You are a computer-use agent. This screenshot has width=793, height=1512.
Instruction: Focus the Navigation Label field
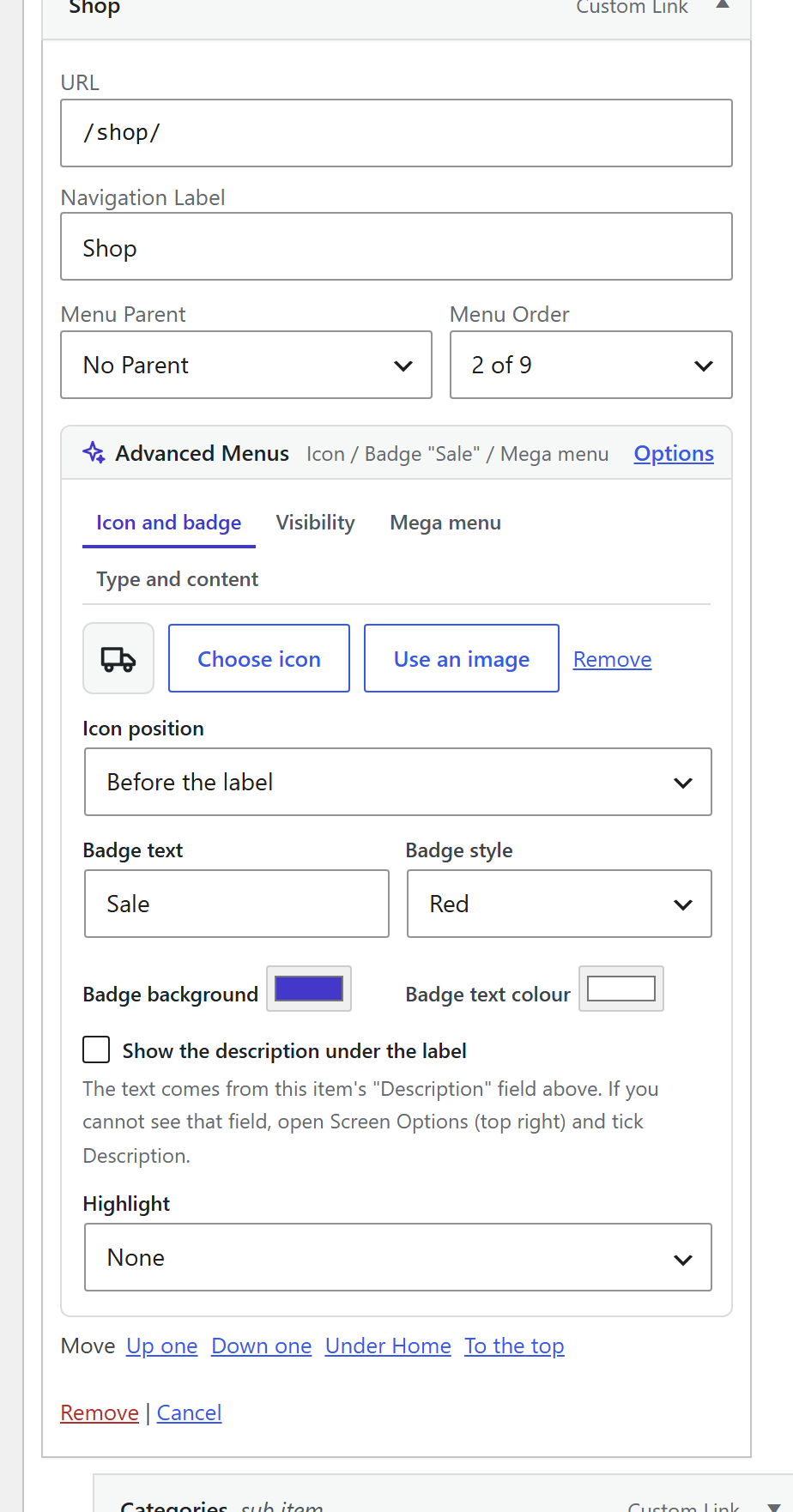tap(396, 246)
